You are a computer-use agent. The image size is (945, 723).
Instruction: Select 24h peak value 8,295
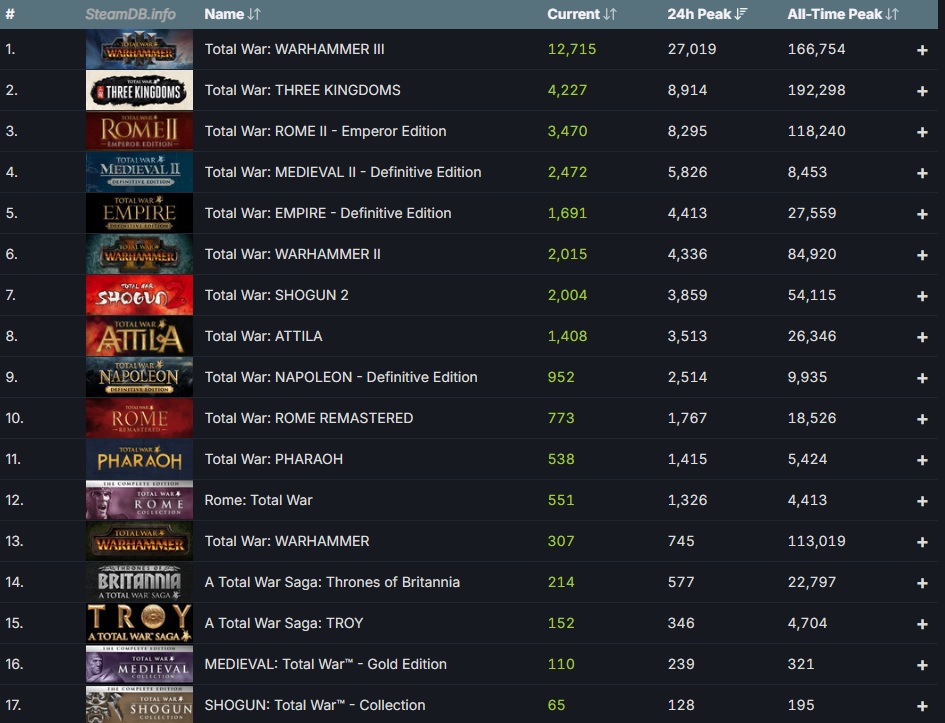(687, 131)
